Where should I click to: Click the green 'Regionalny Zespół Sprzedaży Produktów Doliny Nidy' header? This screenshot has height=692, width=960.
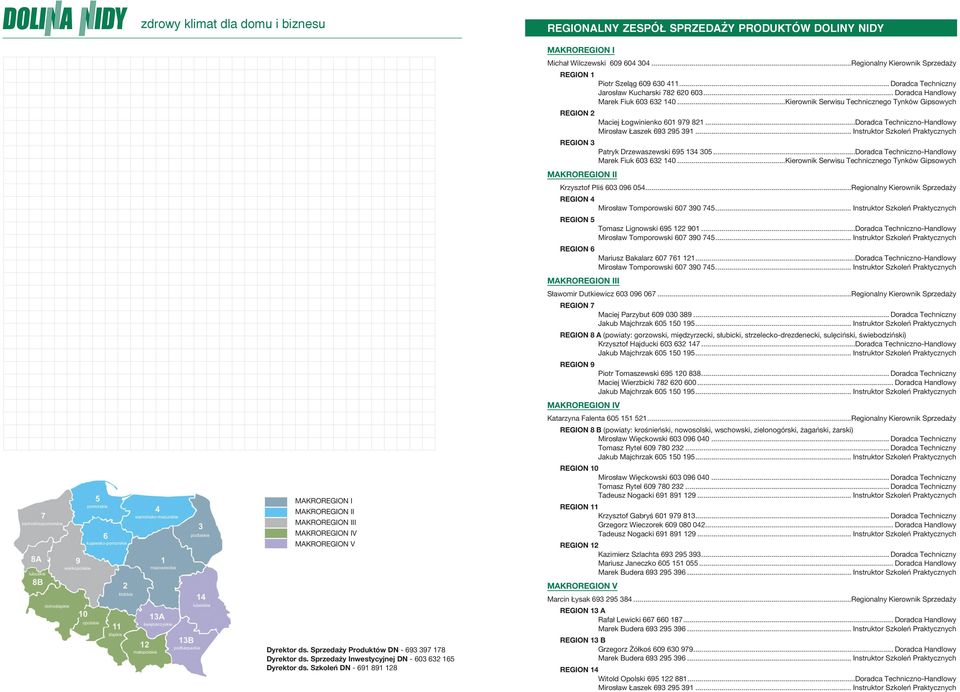point(741,28)
